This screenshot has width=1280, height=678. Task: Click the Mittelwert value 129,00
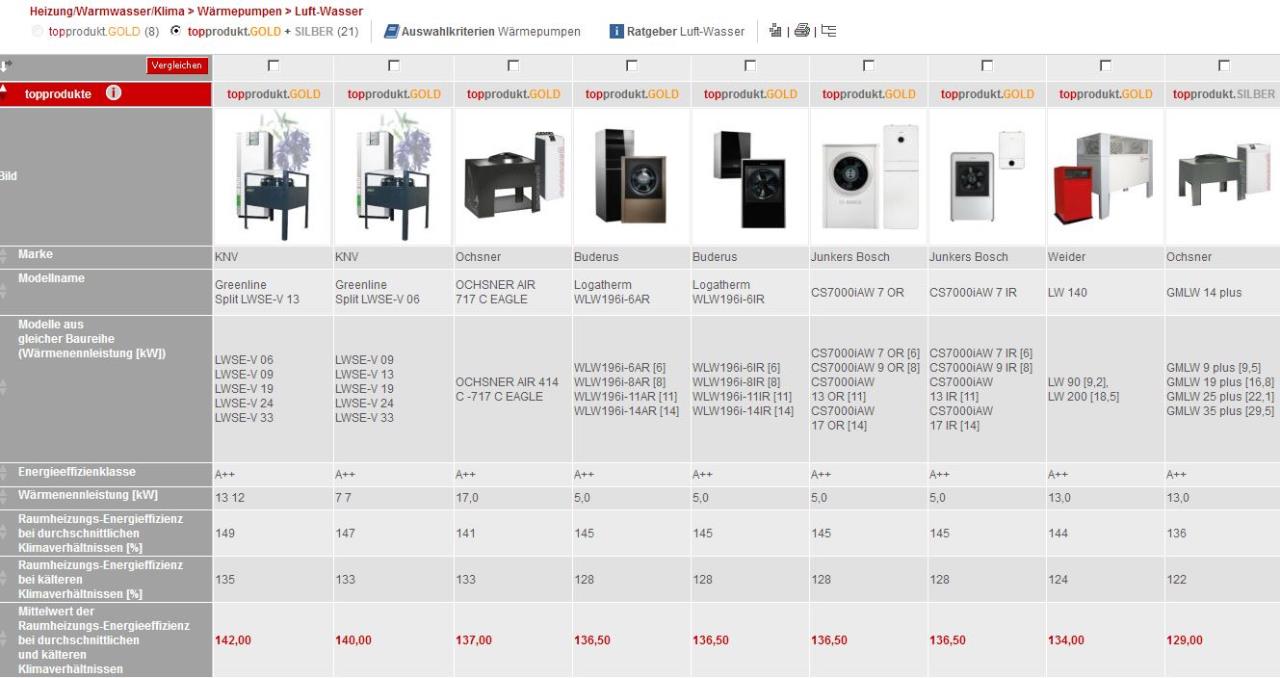point(1185,640)
